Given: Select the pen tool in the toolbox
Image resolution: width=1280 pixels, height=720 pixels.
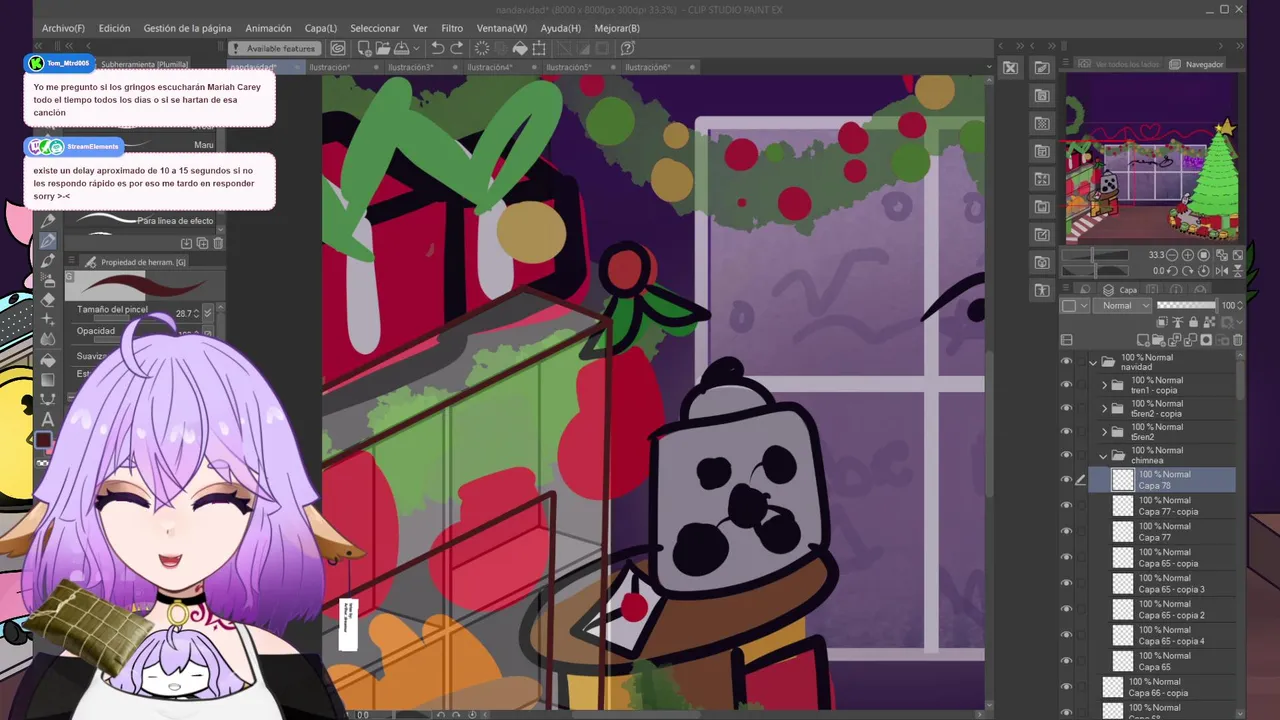Looking at the screenshot, I should 47,241.
